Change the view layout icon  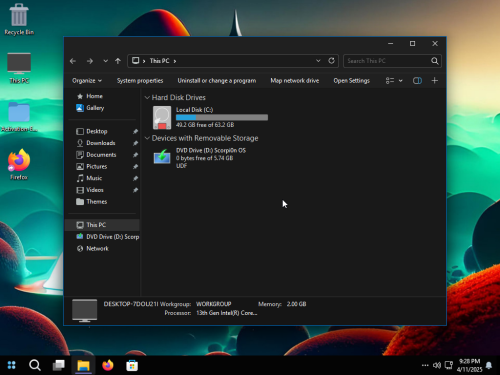pos(390,81)
